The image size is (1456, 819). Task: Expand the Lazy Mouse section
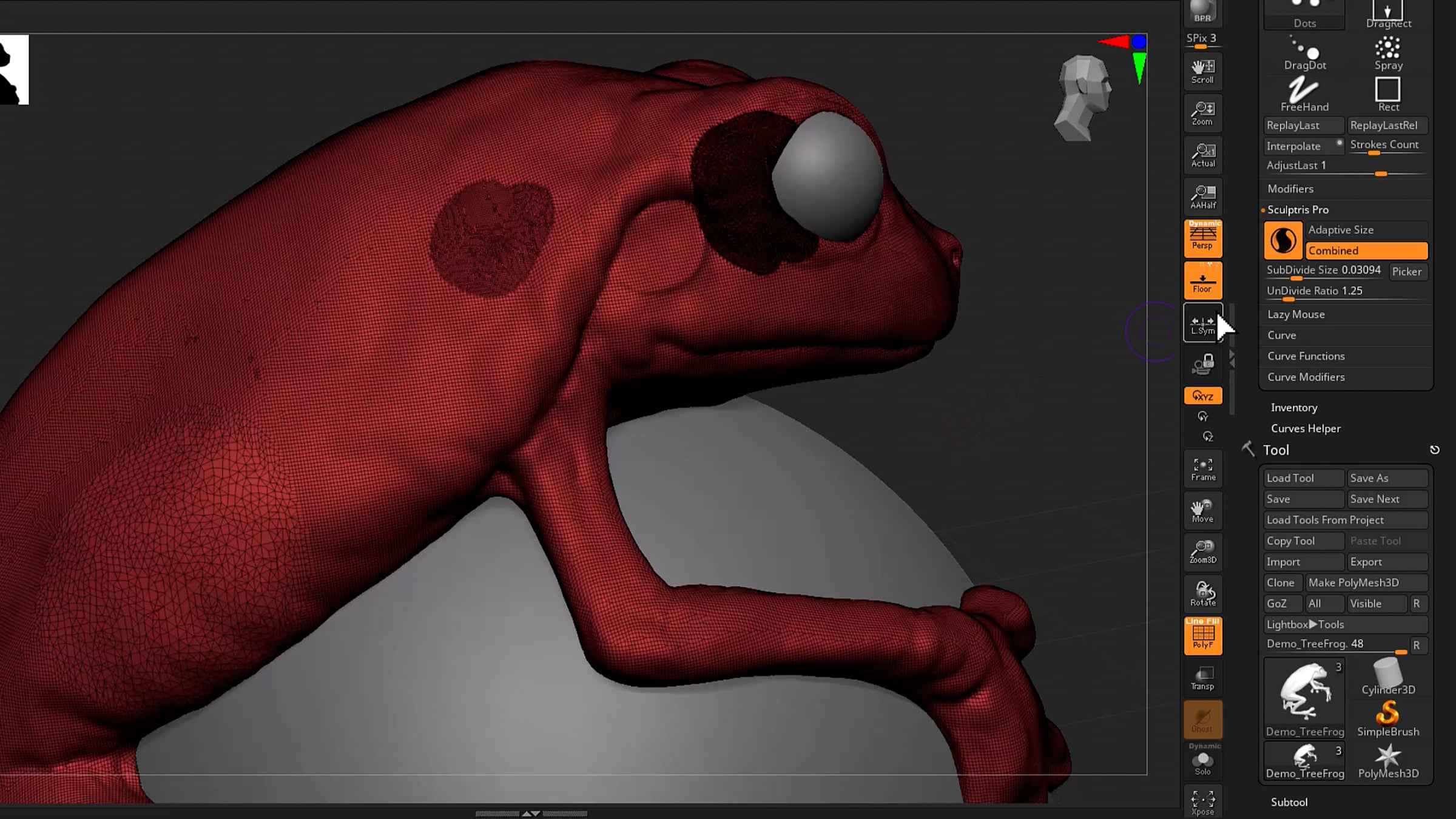(x=1296, y=314)
